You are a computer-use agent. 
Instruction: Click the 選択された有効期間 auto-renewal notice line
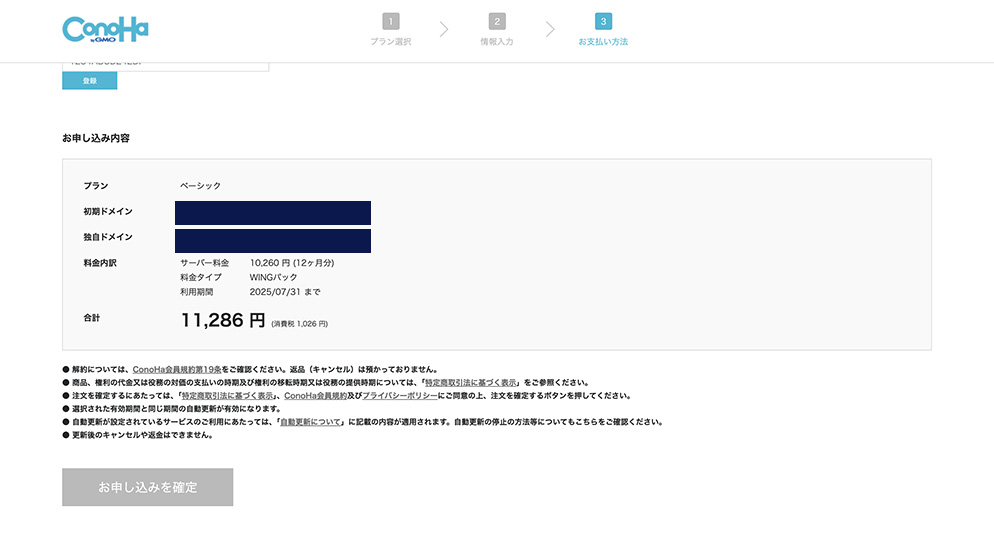pyautogui.click(x=172, y=408)
